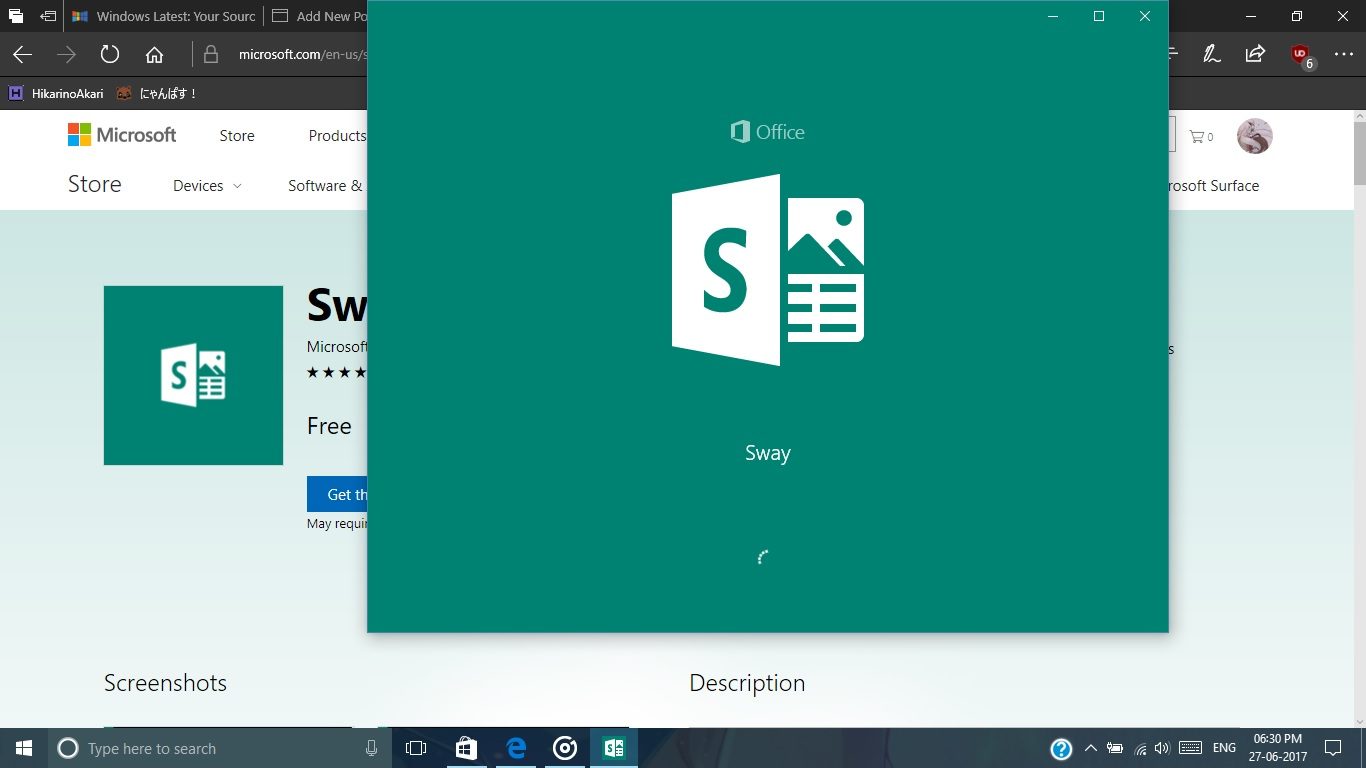1366x768 pixels.
Task: Restore down the Edge browser window
Action: [x=1297, y=16]
